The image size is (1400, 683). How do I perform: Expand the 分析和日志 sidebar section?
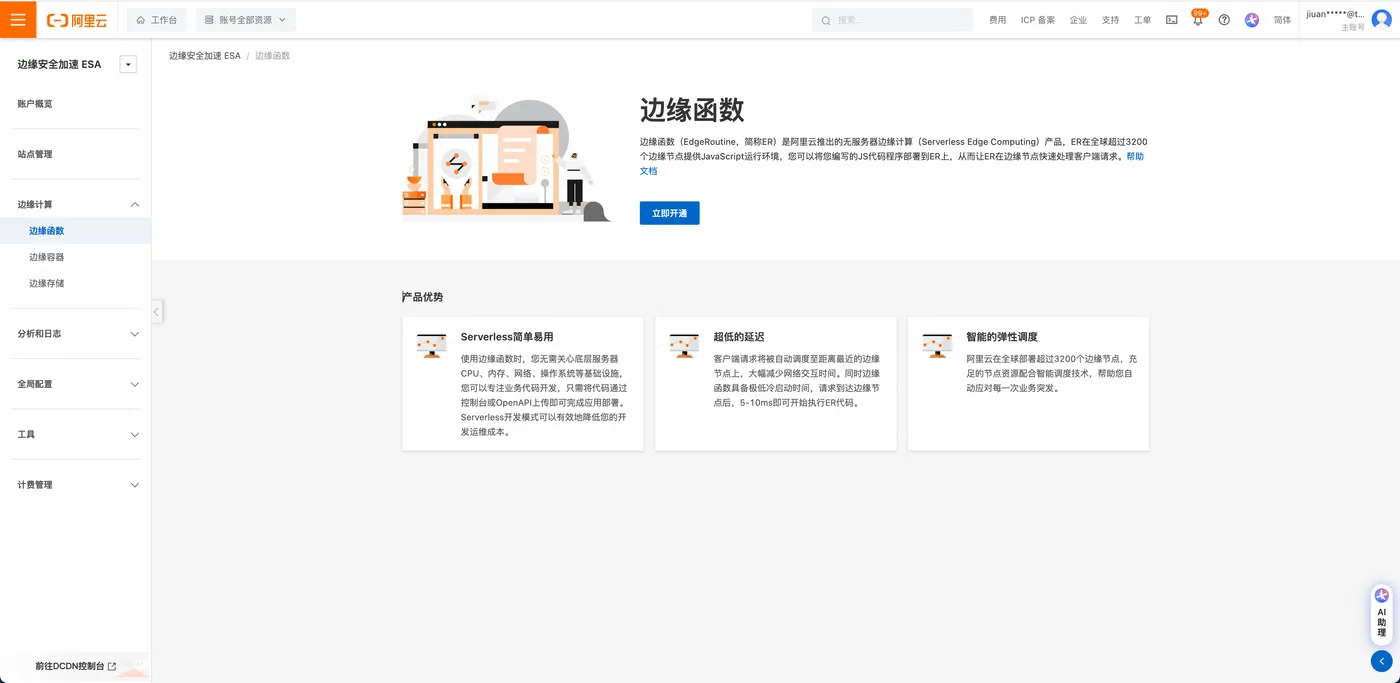75,334
